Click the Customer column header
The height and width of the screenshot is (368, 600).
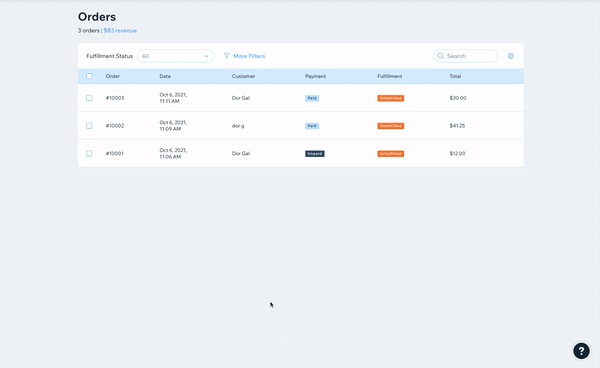pos(243,76)
